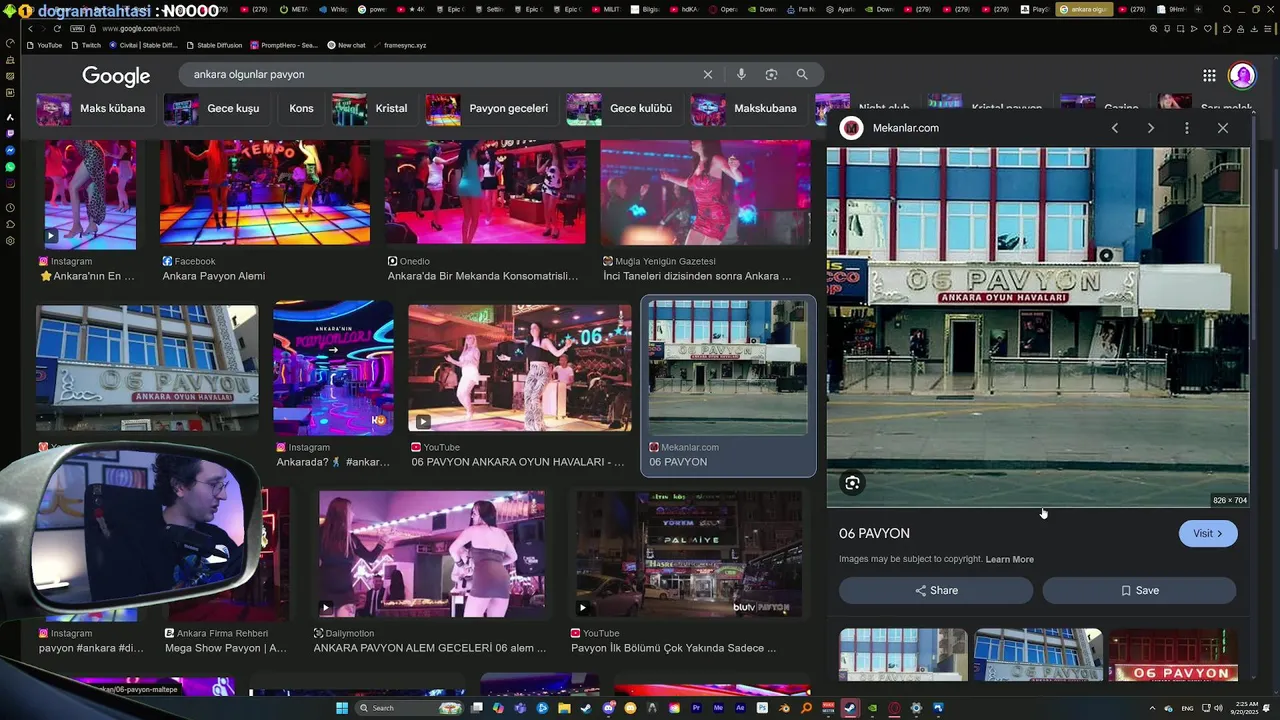The image size is (1280, 720).
Task: Share the 06 PAVYON image
Action: [936, 590]
